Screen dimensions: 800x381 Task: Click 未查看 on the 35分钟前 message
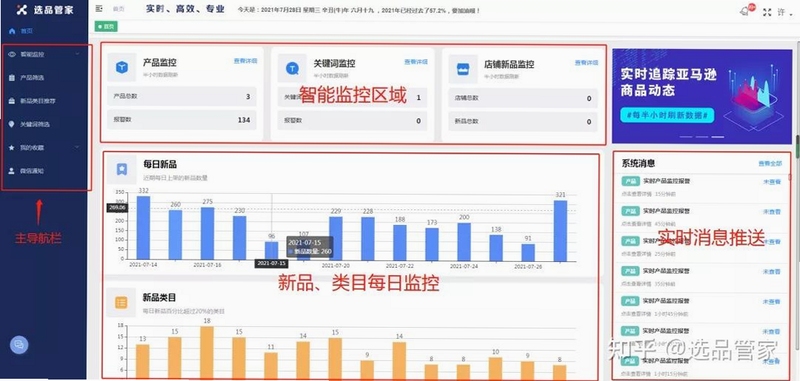(x=772, y=272)
